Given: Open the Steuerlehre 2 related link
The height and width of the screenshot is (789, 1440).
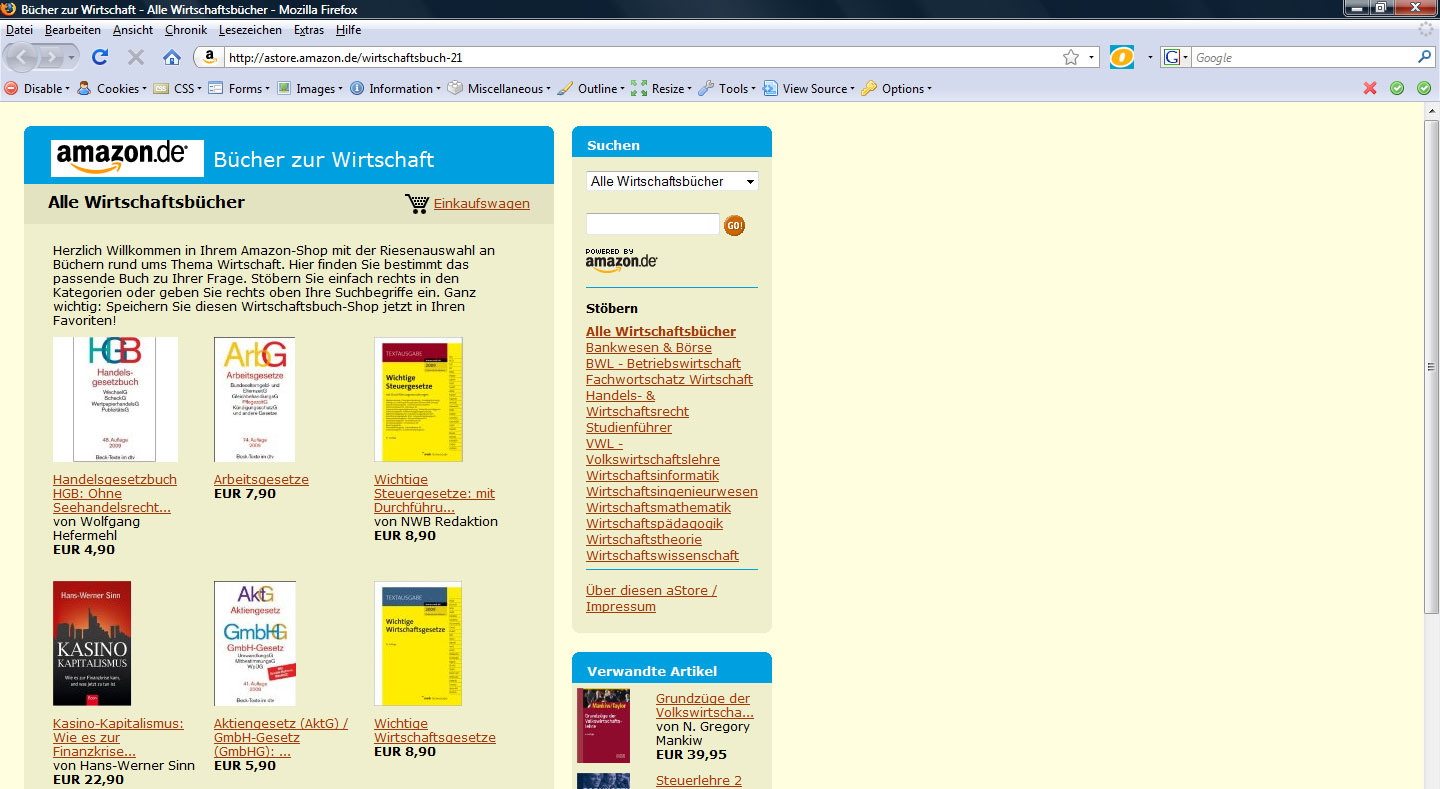Looking at the screenshot, I should (x=699, y=780).
